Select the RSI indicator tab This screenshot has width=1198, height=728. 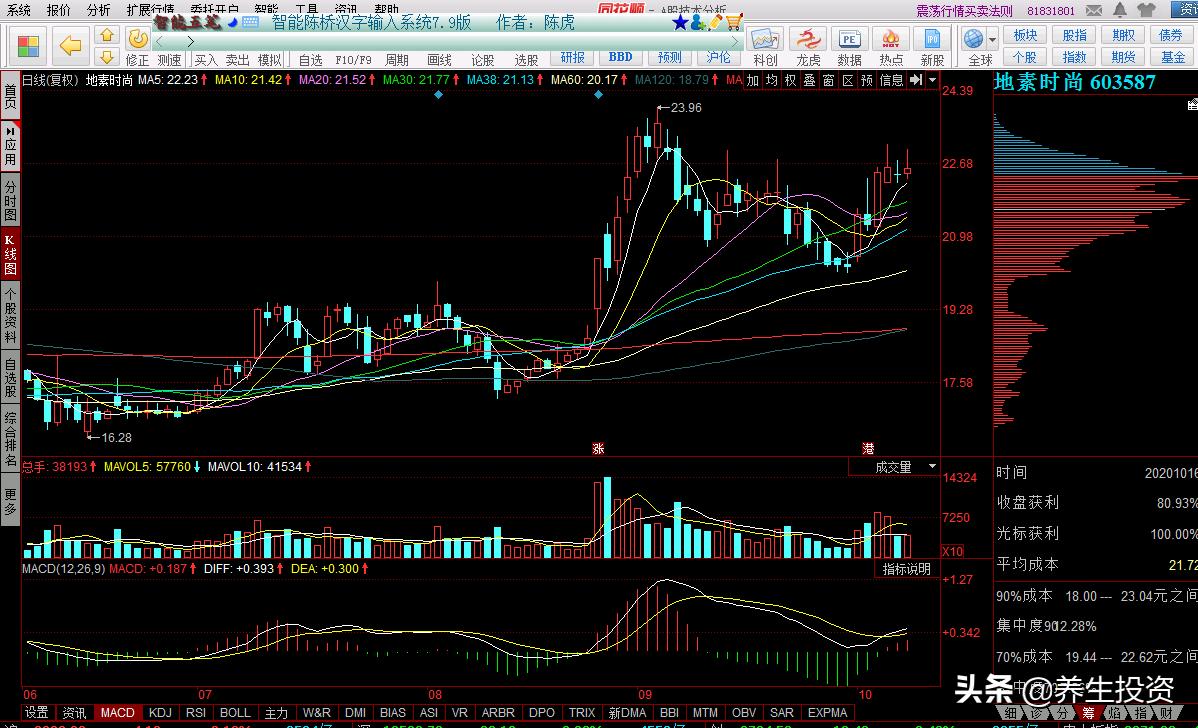click(196, 713)
